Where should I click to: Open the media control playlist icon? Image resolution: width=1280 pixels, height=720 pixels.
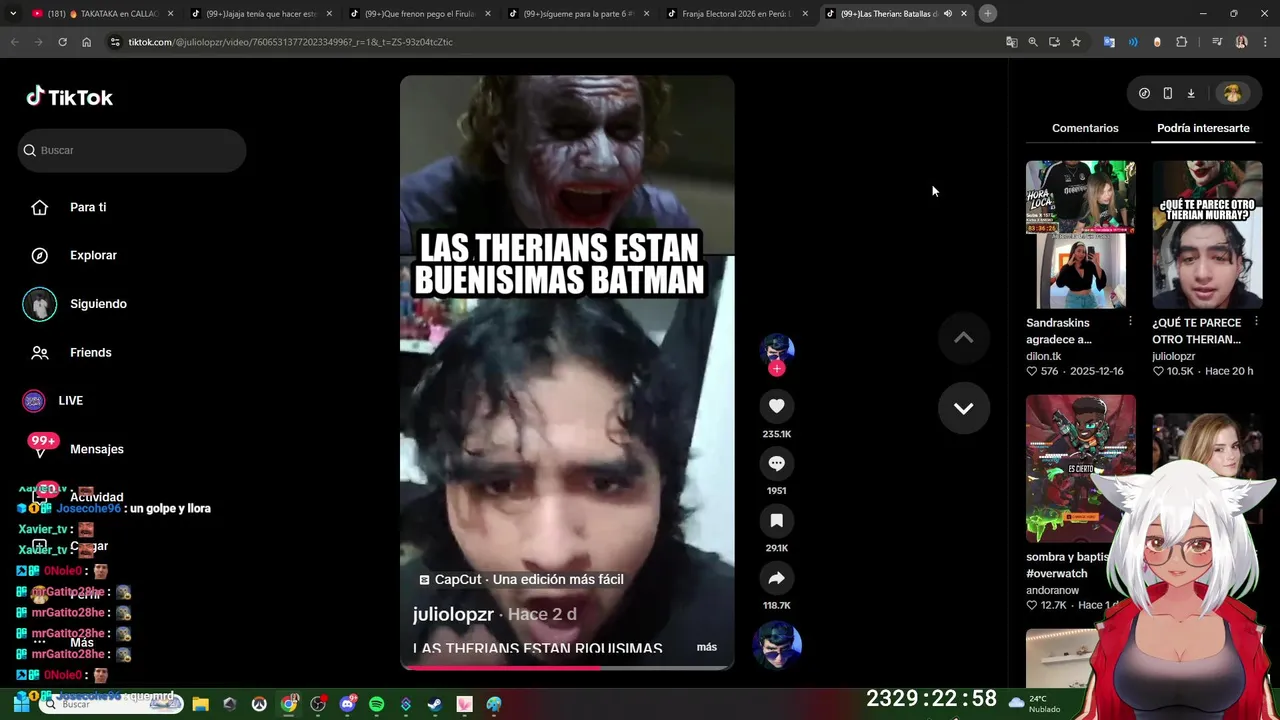1217,42
